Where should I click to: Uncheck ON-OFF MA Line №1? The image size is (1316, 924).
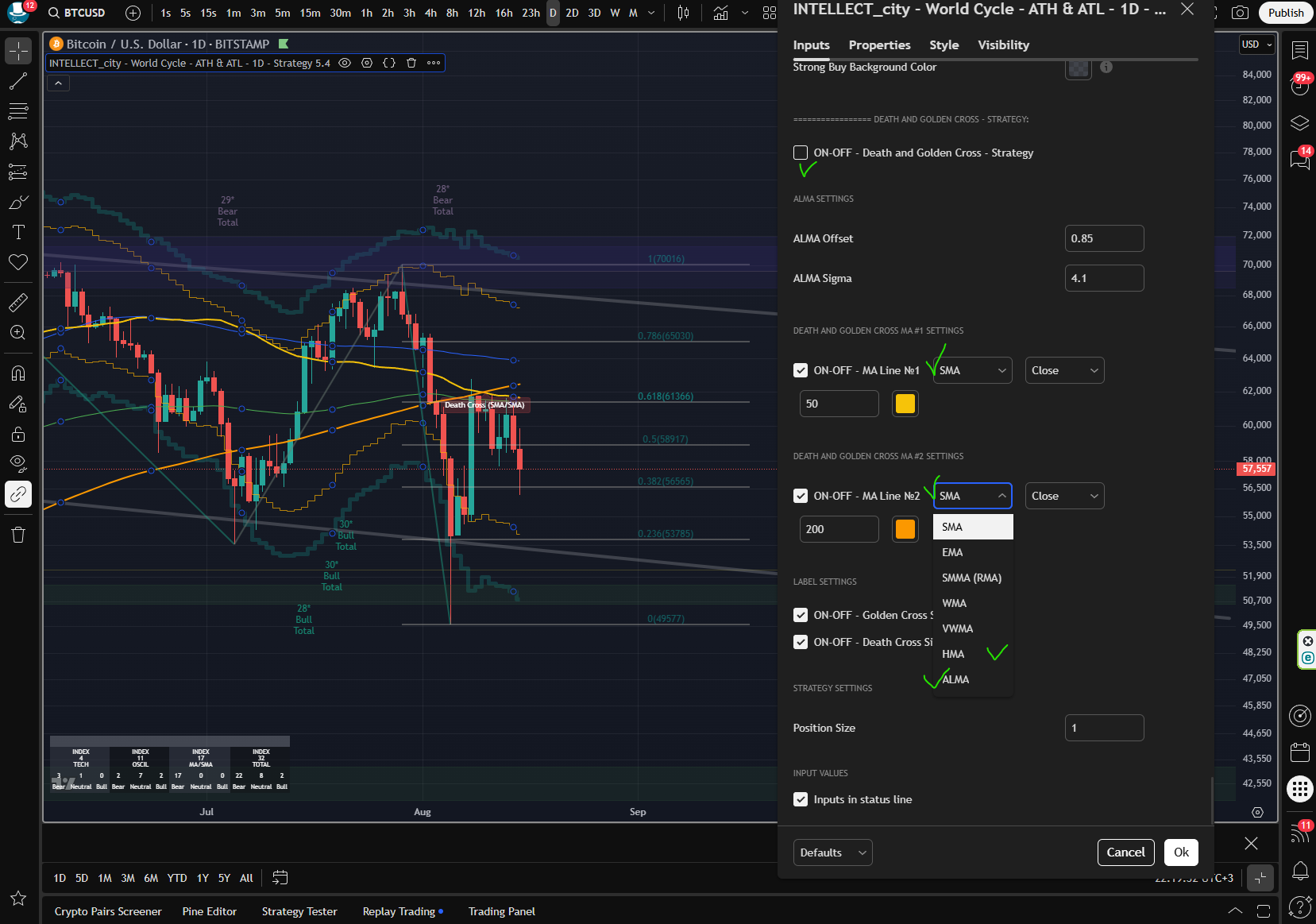coord(801,370)
